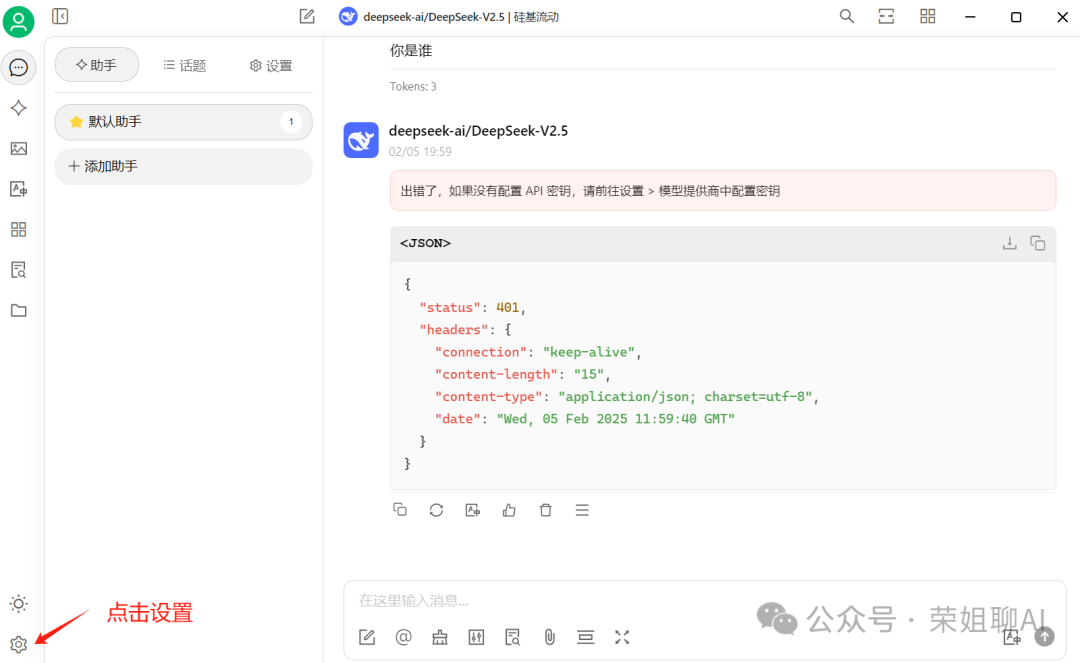Viewport: 1080px width, 663px height.
Task: Click the 默认助手 topic count badge
Action: coord(291,122)
